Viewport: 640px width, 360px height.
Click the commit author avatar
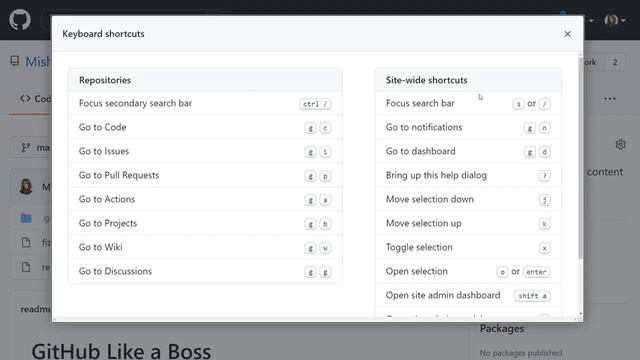26,187
